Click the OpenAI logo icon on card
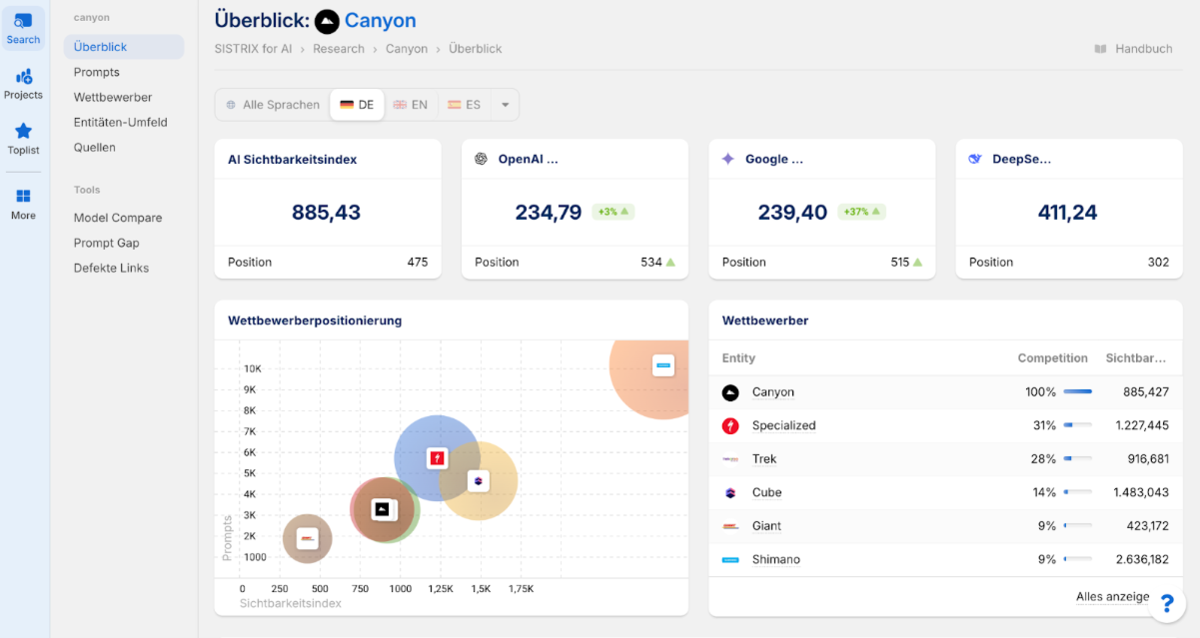 (481, 159)
